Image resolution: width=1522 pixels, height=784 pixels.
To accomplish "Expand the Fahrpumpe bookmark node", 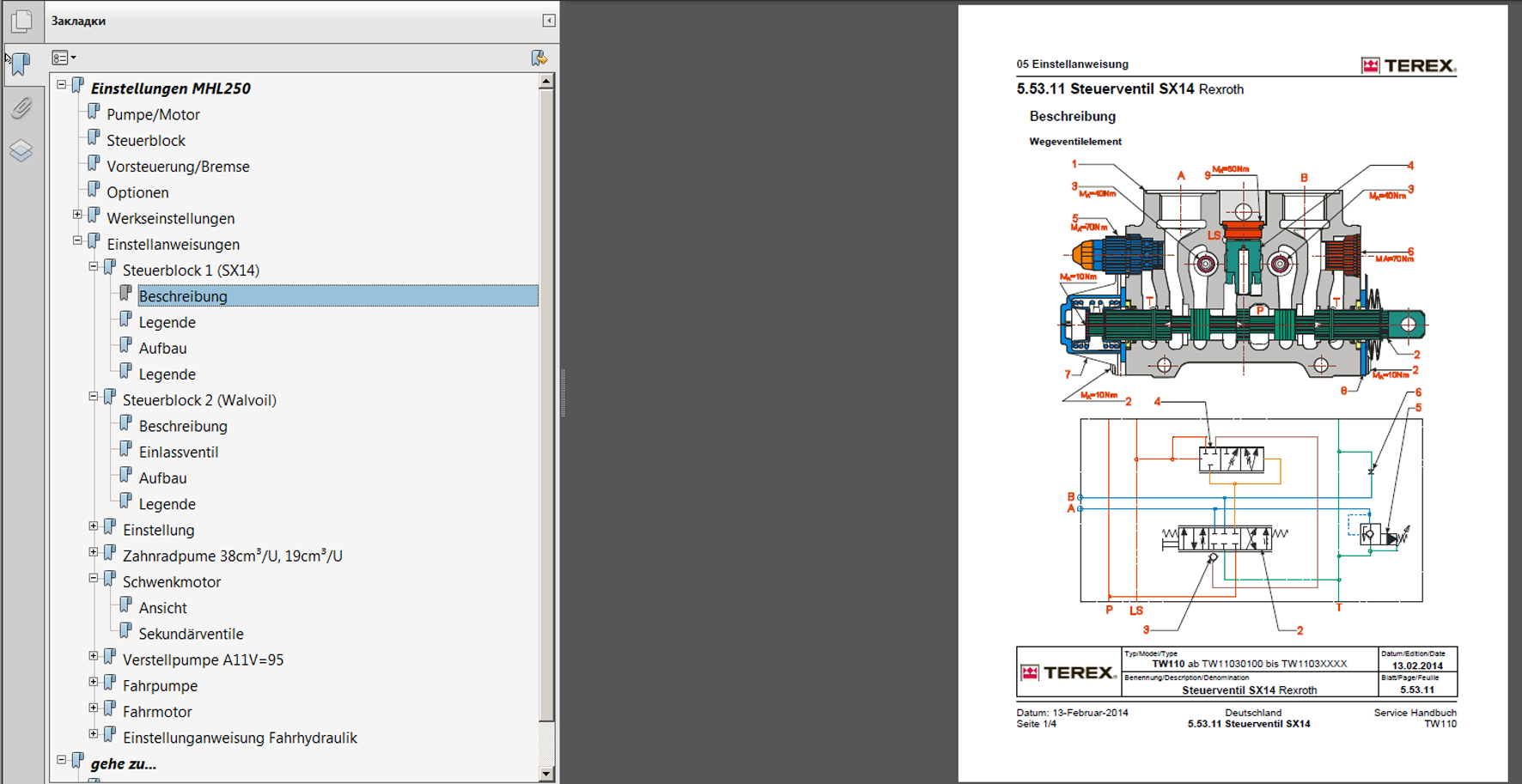I will pyautogui.click(x=94, y=682).
